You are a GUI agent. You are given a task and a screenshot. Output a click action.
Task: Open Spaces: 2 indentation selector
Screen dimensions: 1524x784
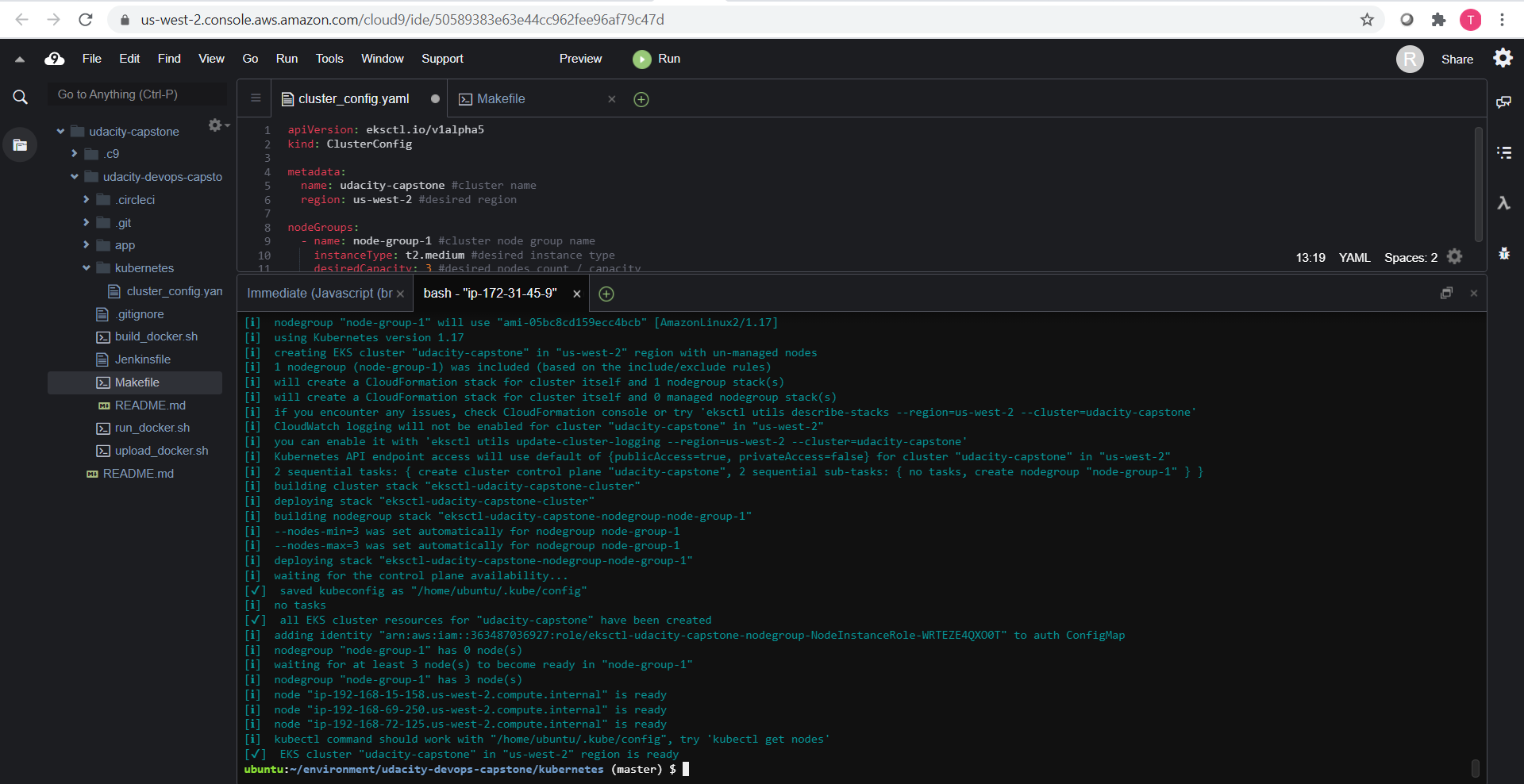point(1410,257)
